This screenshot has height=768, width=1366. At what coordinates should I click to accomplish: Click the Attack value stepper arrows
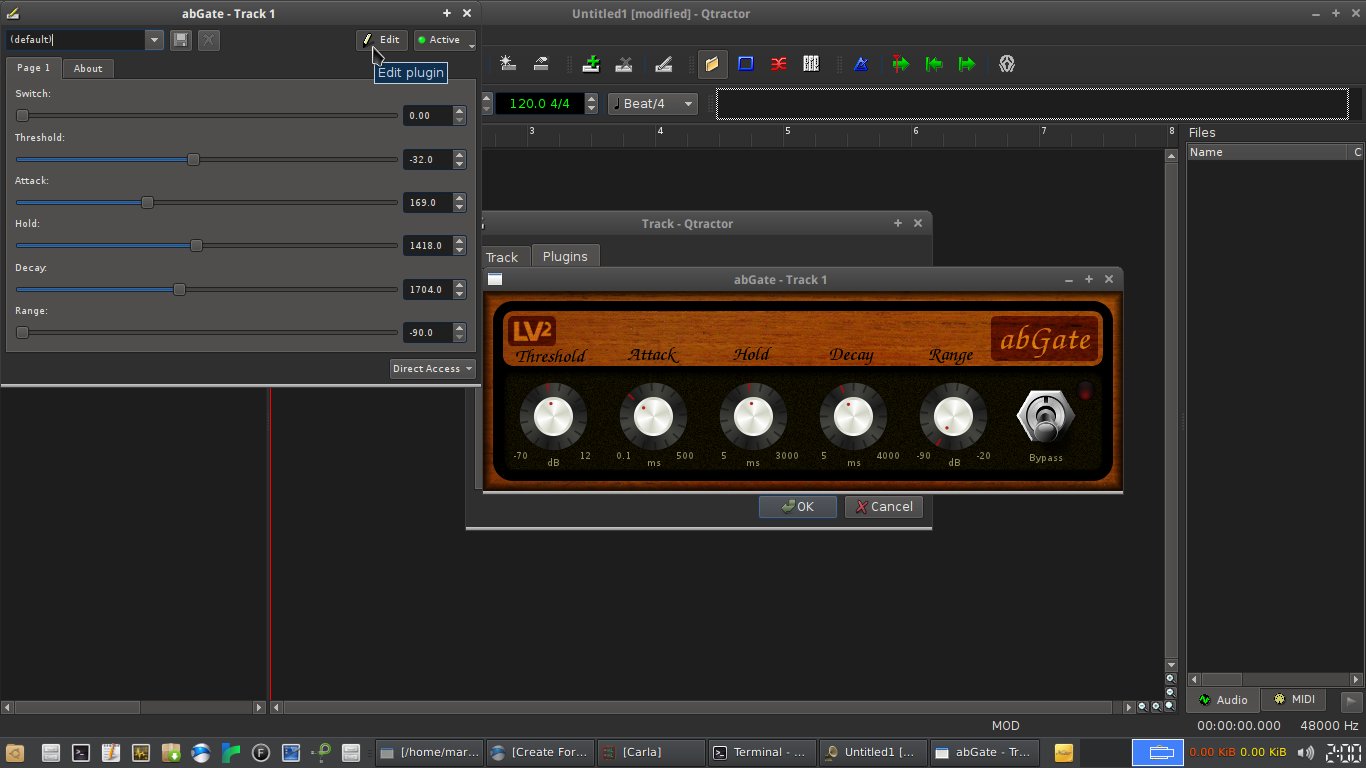460,202
